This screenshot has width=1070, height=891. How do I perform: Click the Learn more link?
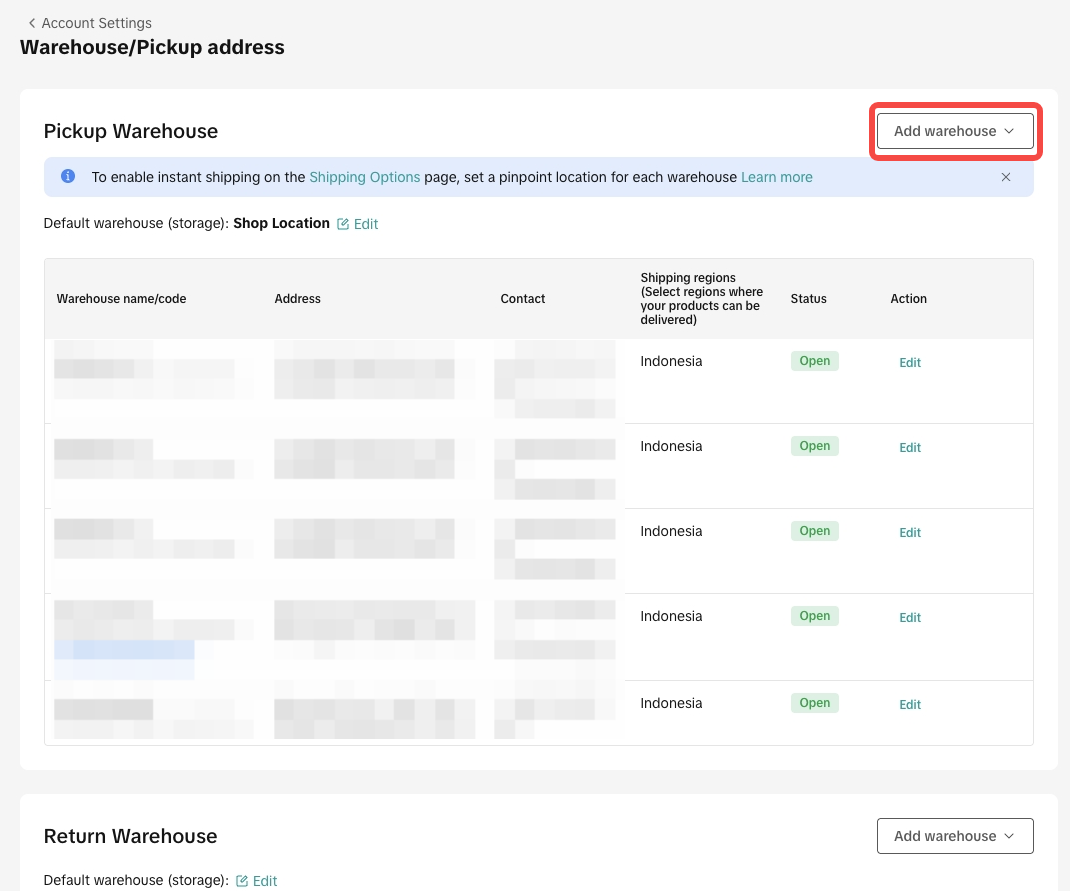point(776,177)
